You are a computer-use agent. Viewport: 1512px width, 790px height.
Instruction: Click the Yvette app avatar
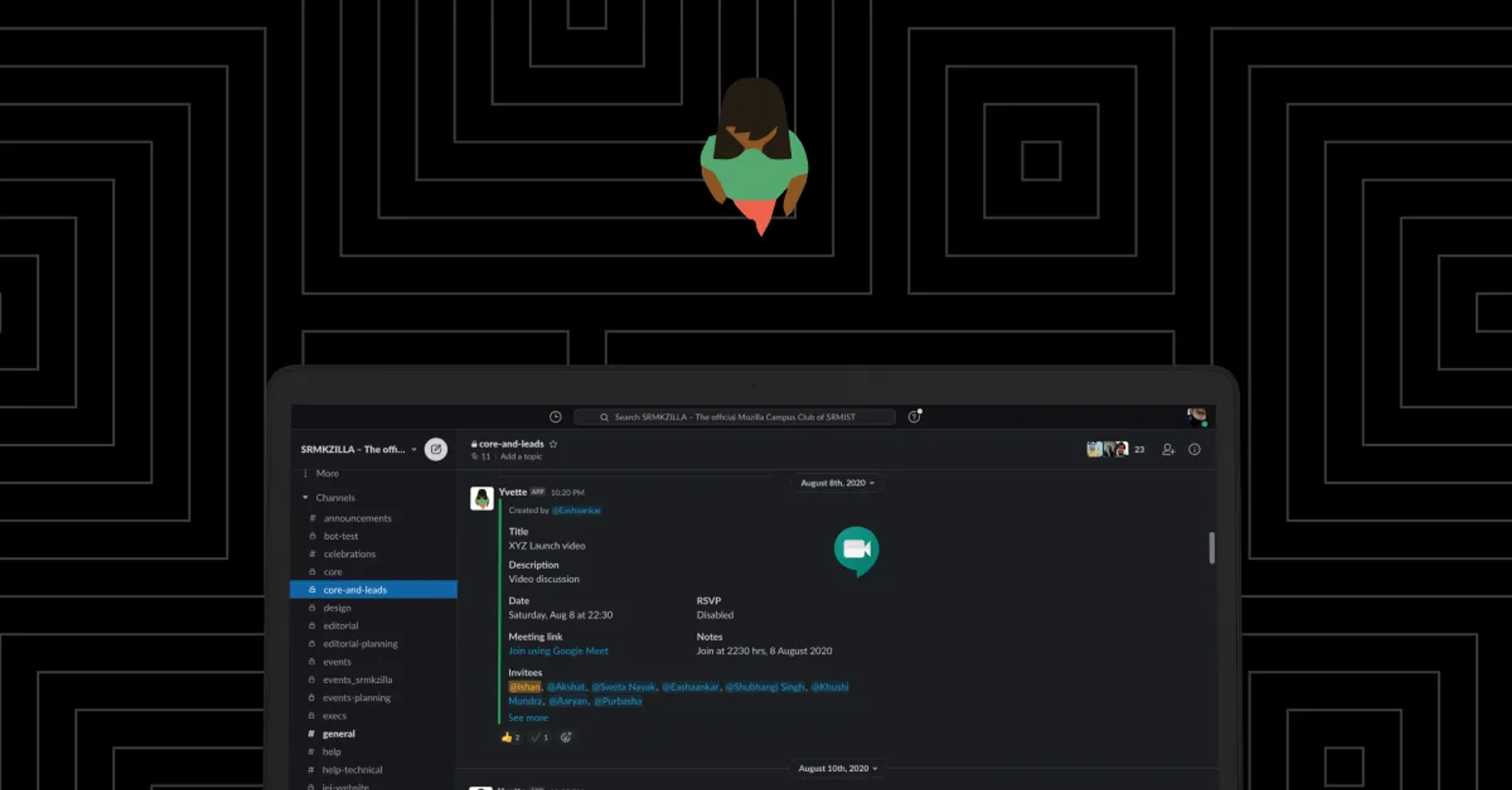pyautogui.click(x=482, y=499)
